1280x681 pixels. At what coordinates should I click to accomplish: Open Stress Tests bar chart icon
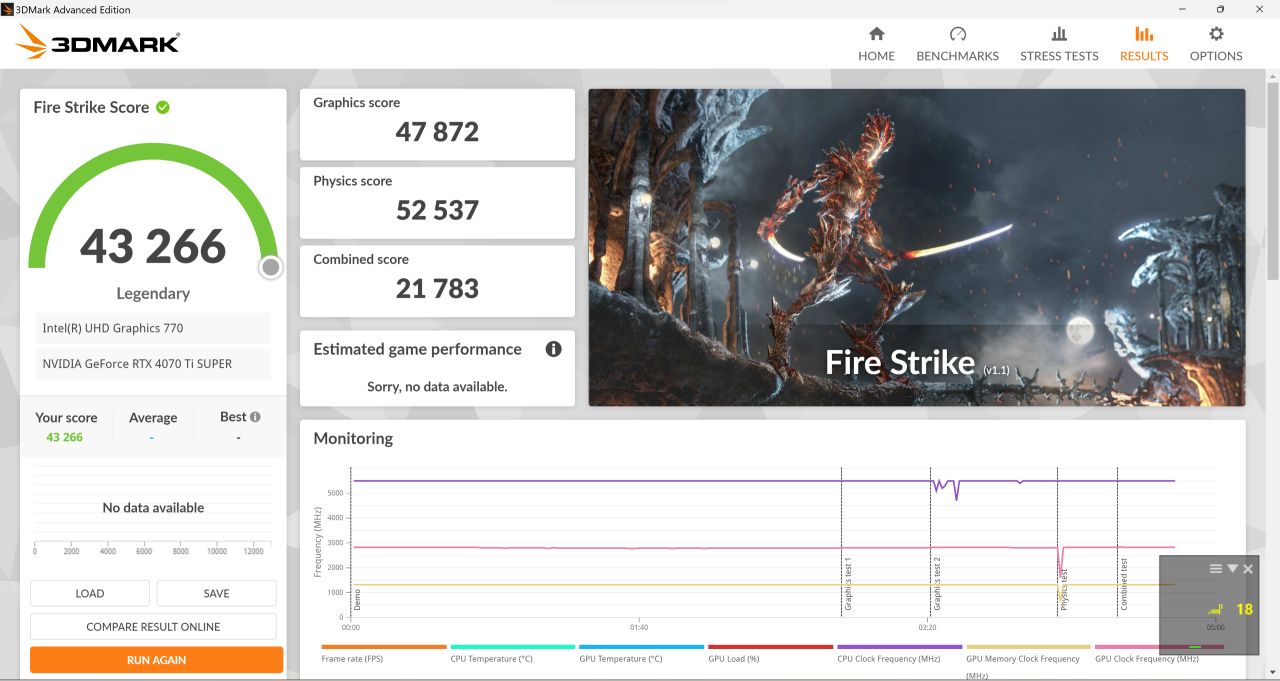pos(1059,34)
